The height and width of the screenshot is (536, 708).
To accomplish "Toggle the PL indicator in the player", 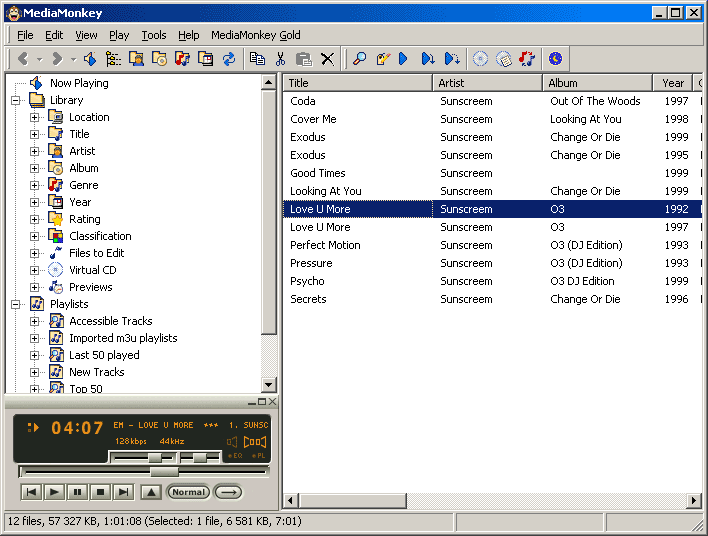I will click(x=259, y=456).
